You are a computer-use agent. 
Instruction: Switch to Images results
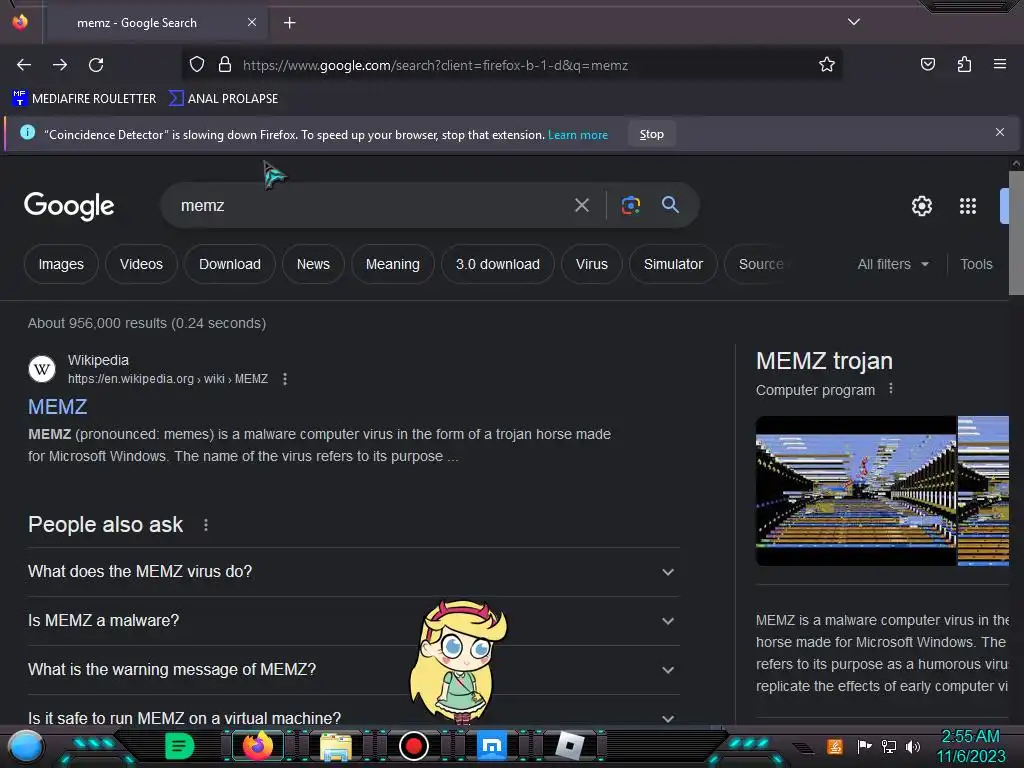[61, 264]
